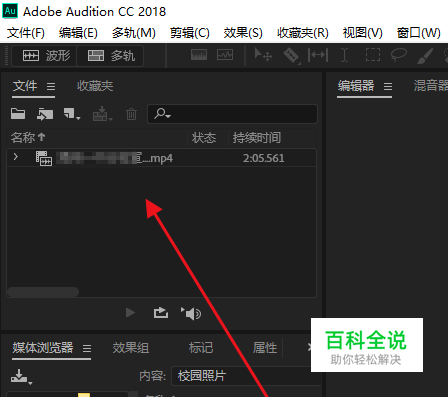The image size is (448, 397).
Task: Click the Adobe Audition Au app icon
Action: coord(10,11)
